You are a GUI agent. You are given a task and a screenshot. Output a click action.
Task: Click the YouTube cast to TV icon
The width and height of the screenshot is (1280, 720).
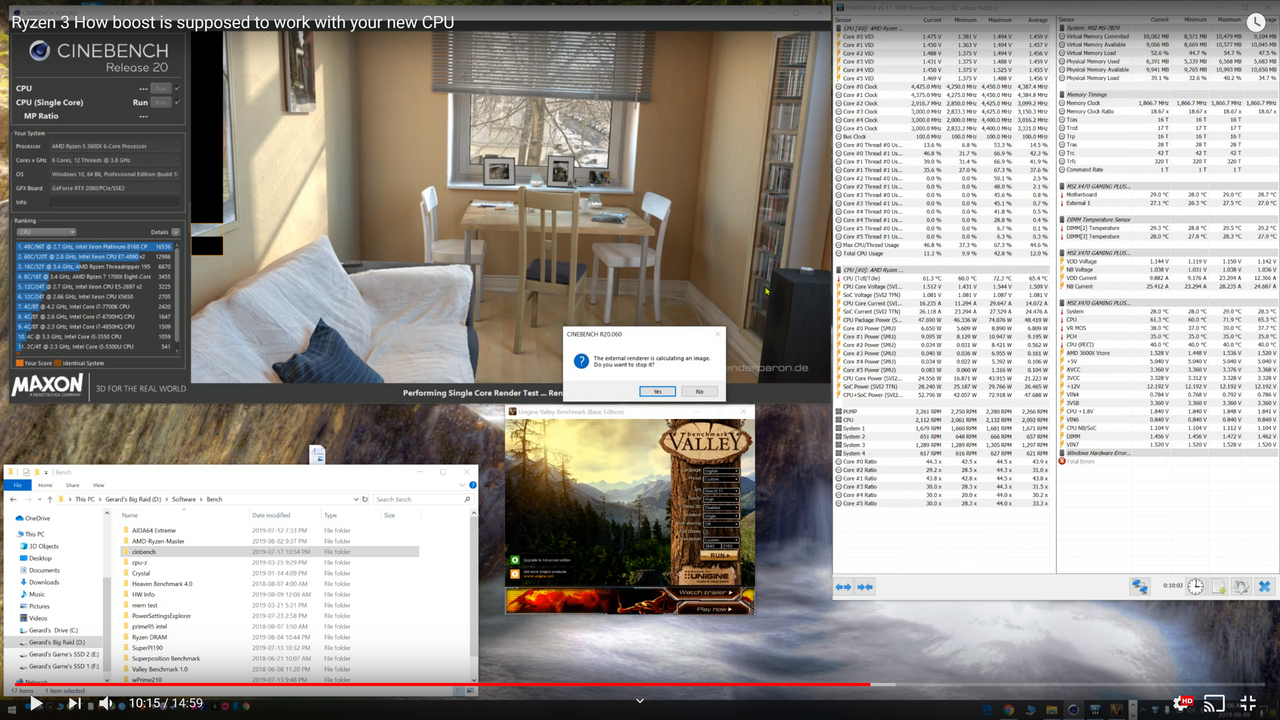[x=1213, y=703]
